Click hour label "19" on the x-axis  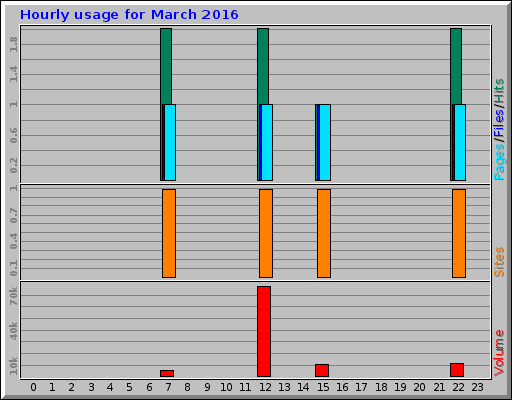click(x=400, y=387)
